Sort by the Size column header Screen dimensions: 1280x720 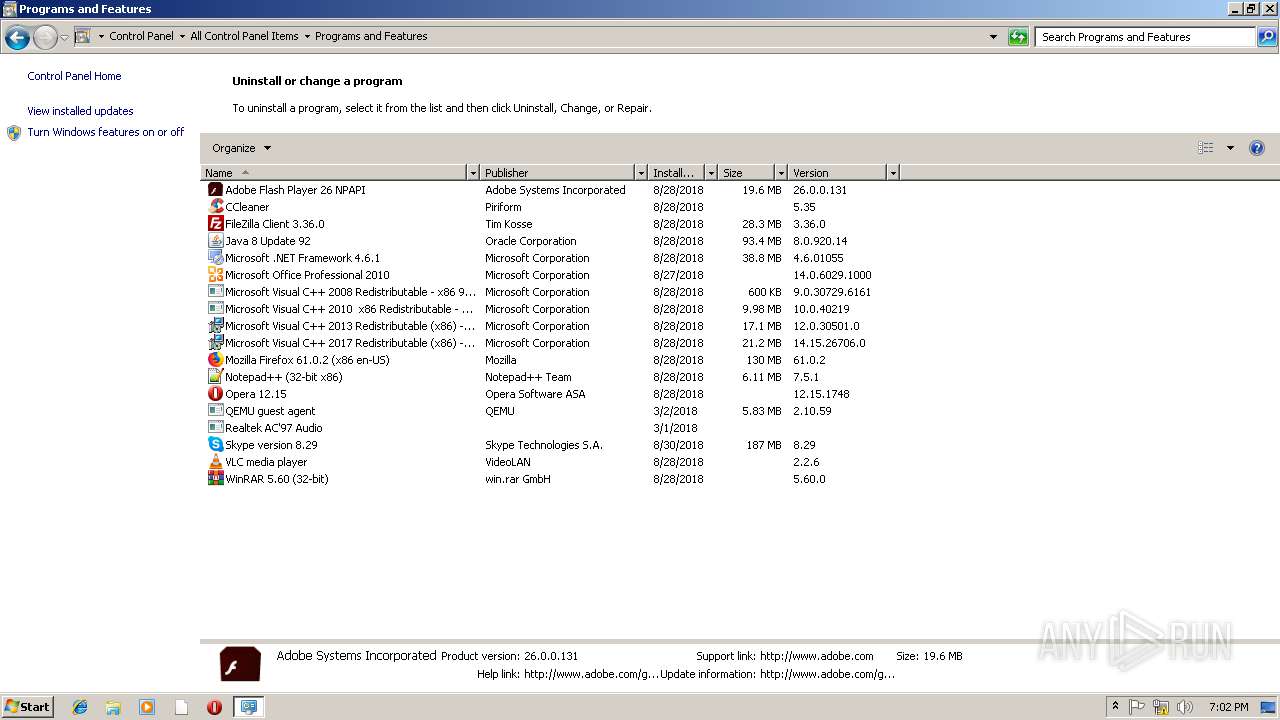[x=746, y=173]
